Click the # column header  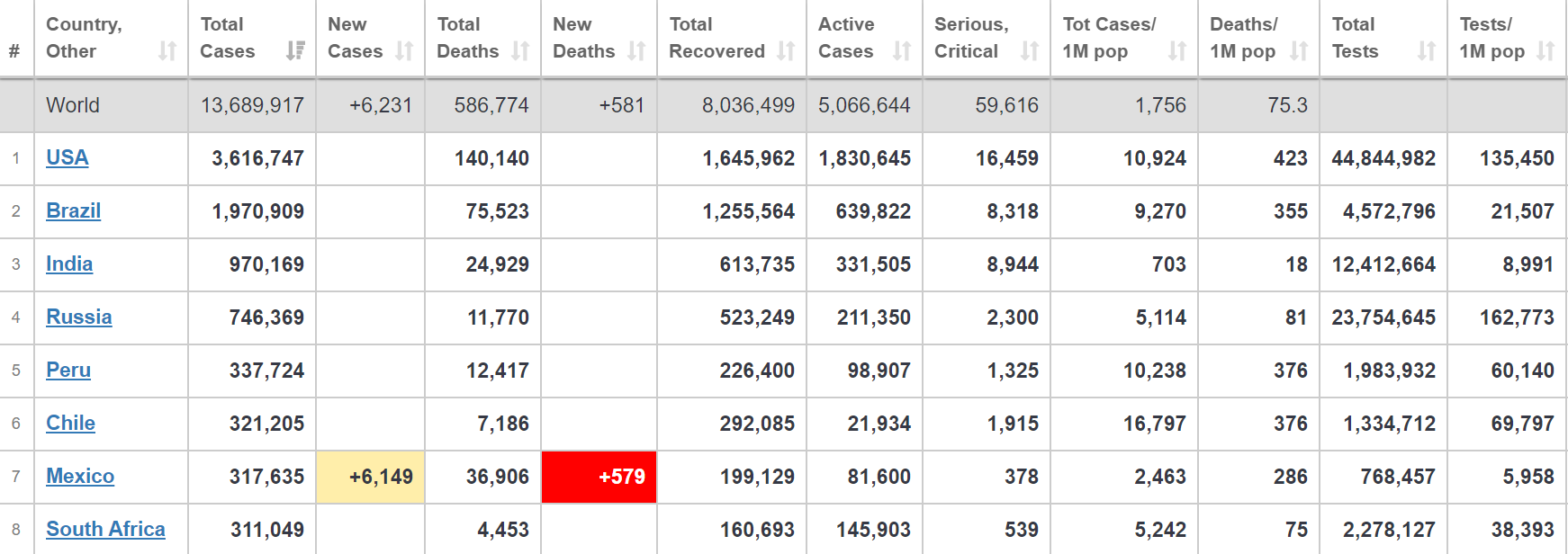point(14,51)
